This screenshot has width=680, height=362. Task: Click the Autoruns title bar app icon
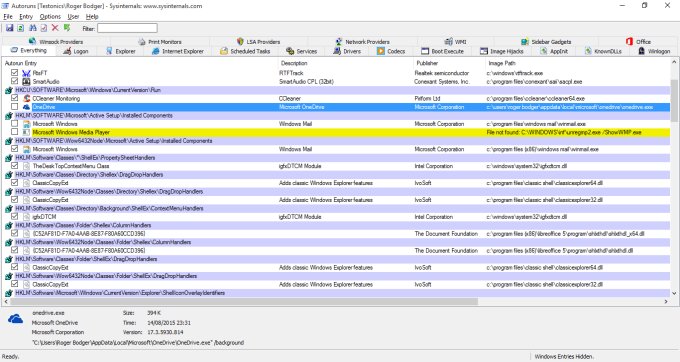5,6
